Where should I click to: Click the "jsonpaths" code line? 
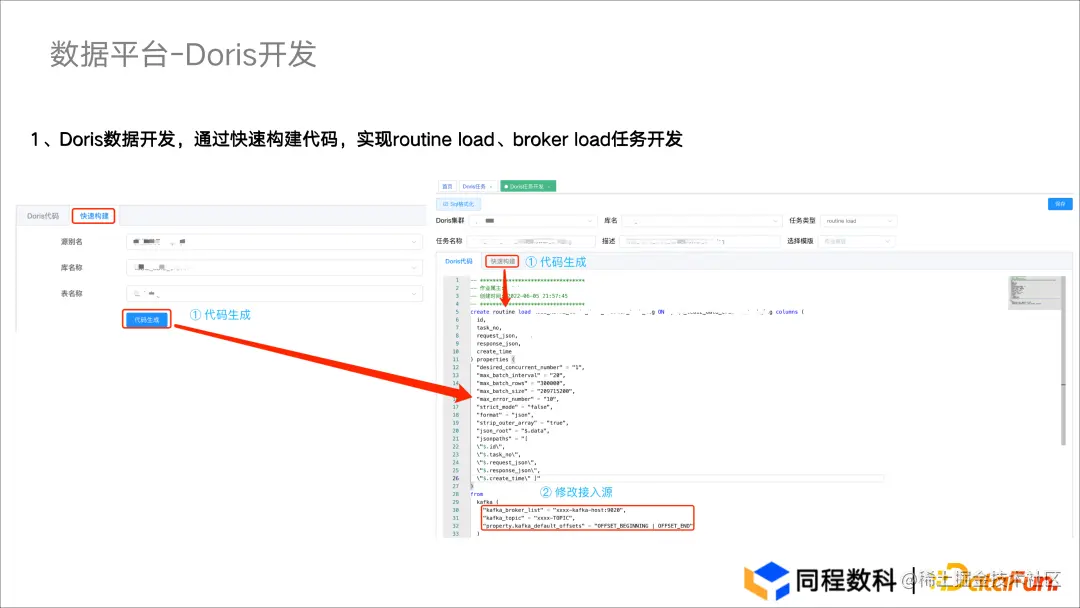501,439
